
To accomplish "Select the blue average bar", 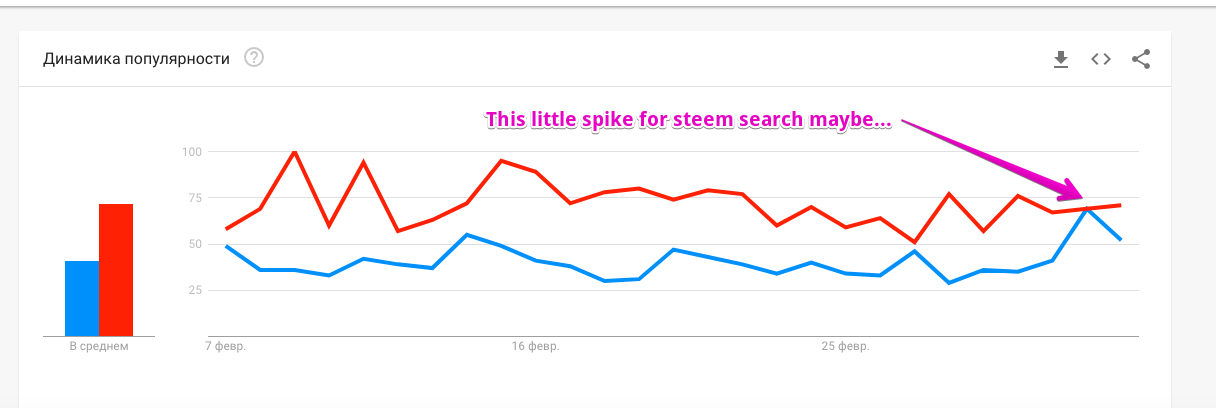I will [x=82, y=298].
